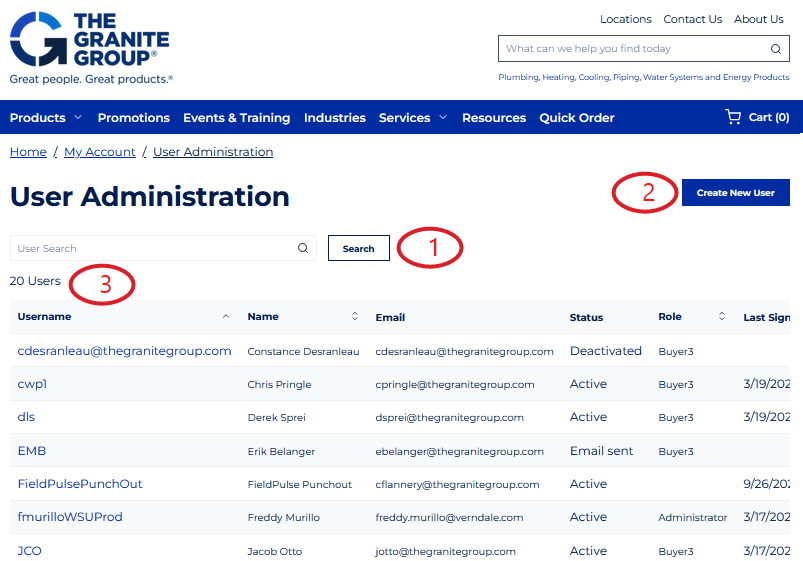Open the Locations link

(625, 19)
